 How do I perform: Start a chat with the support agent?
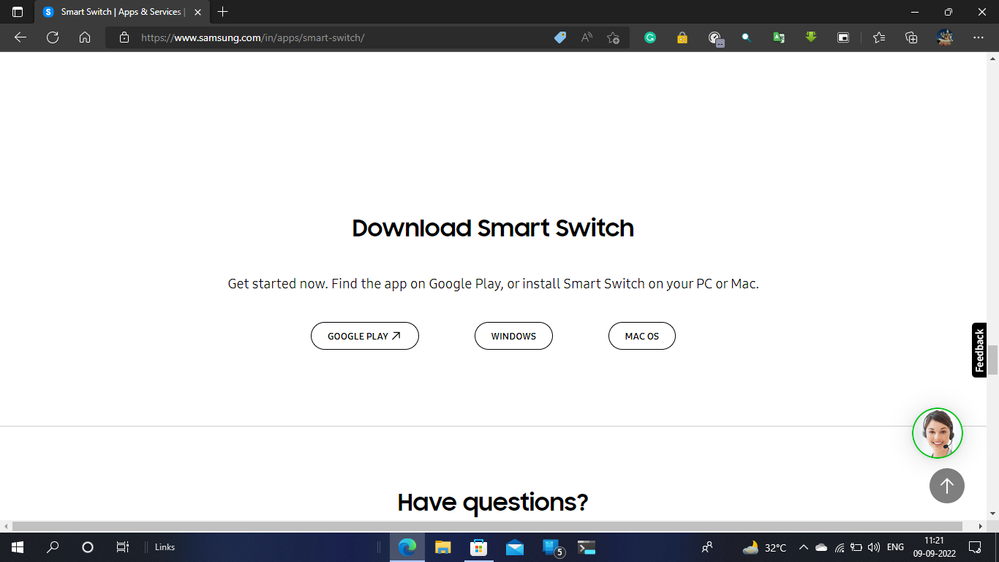point(937,433)
